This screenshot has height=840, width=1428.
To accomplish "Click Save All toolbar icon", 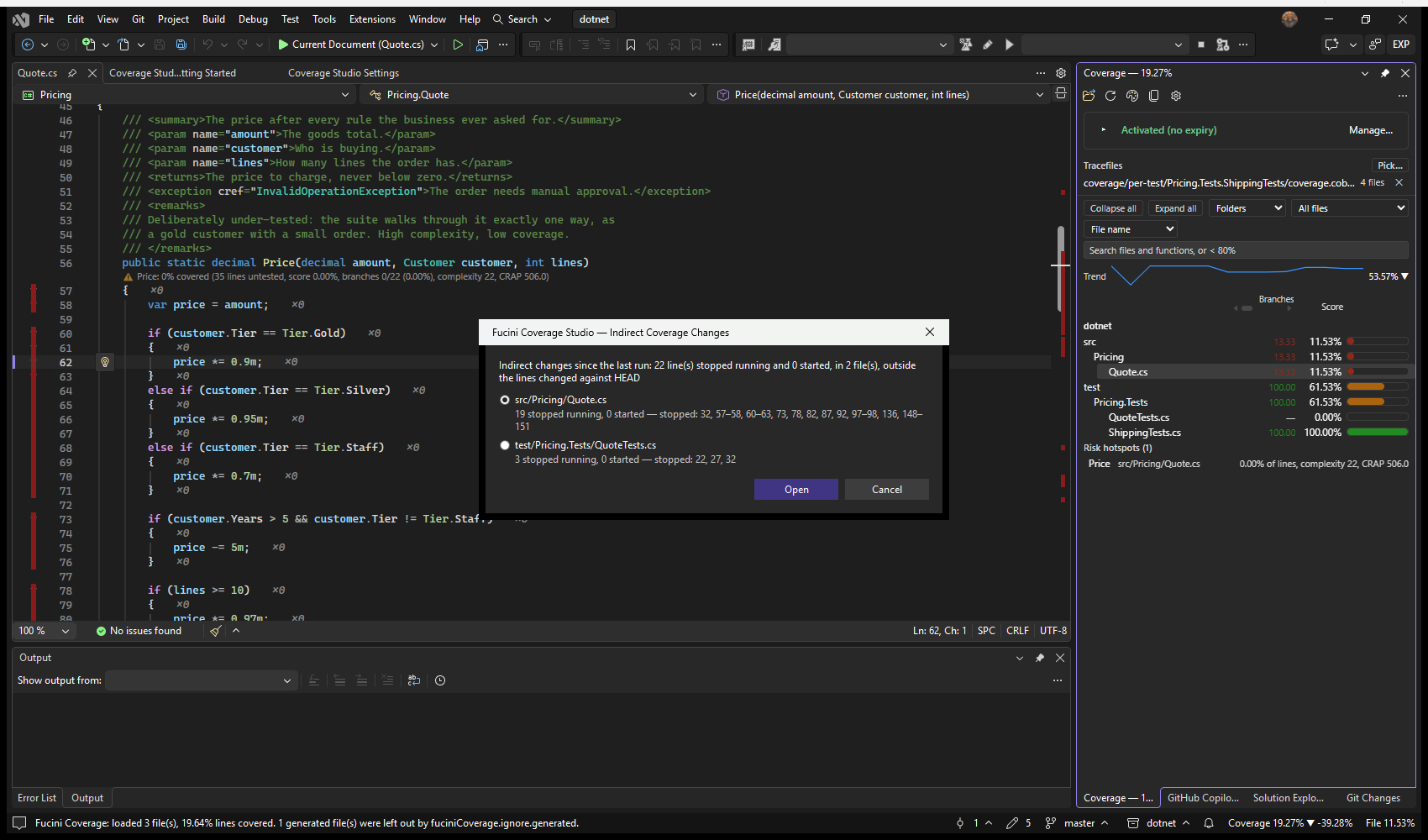I will 181,45.
